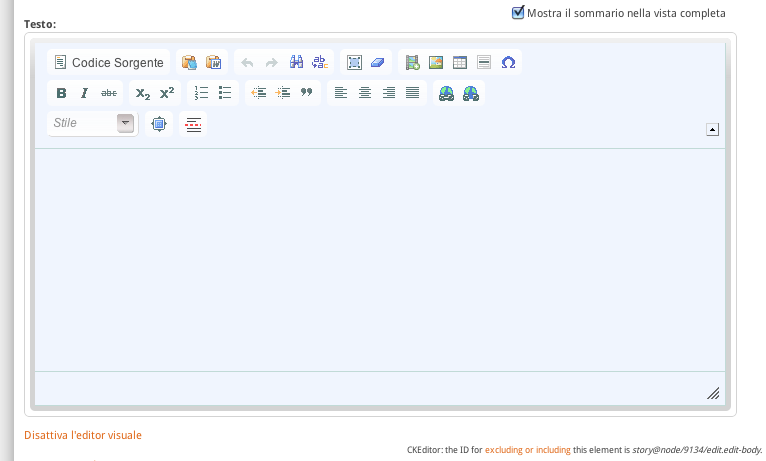Image resolution: width=766 pixels, height=461 pixels.
Task: Switch to Codice Sorgente source view
Action: [x=108, y=63]
